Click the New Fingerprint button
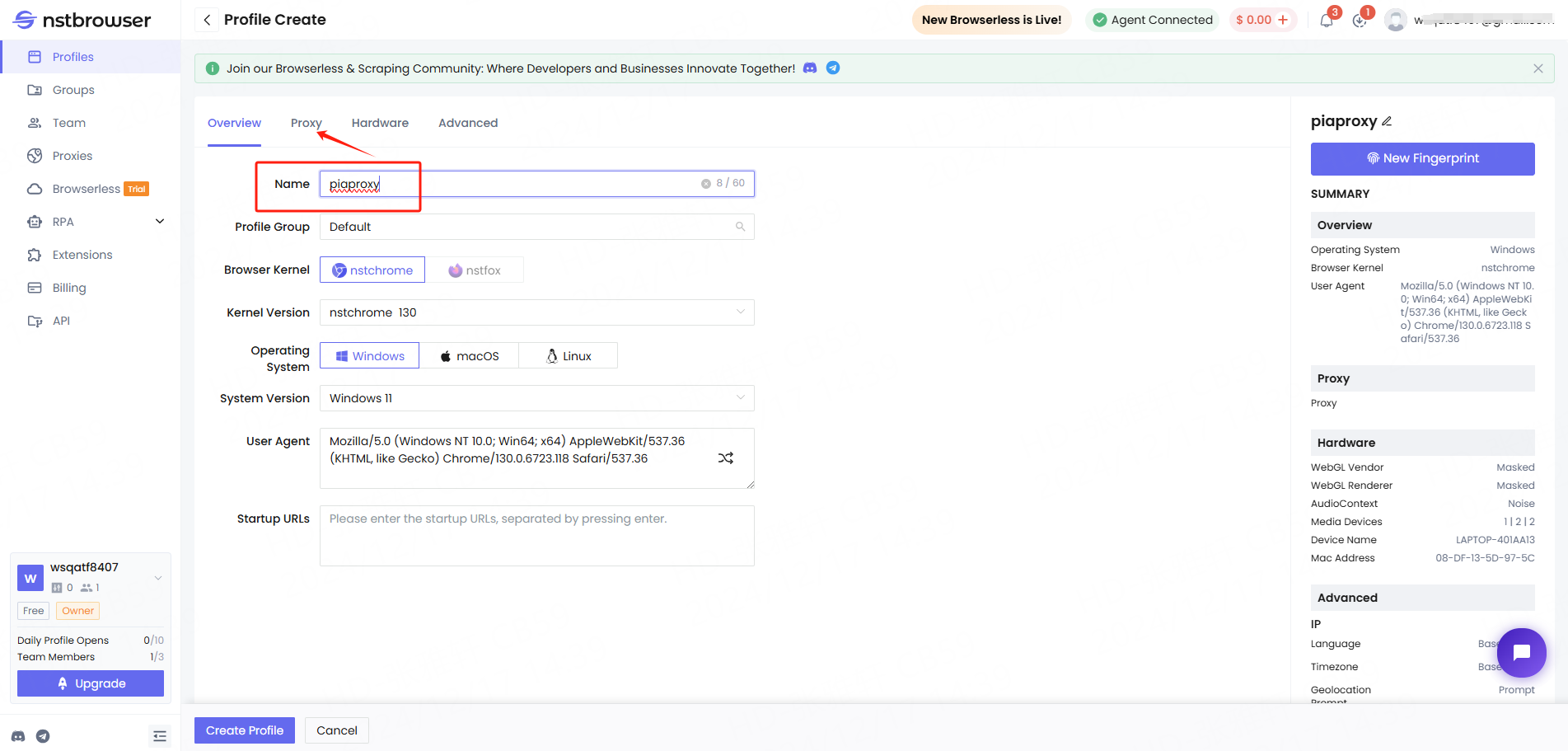 pyautogui.click(x=1422, y=158)
